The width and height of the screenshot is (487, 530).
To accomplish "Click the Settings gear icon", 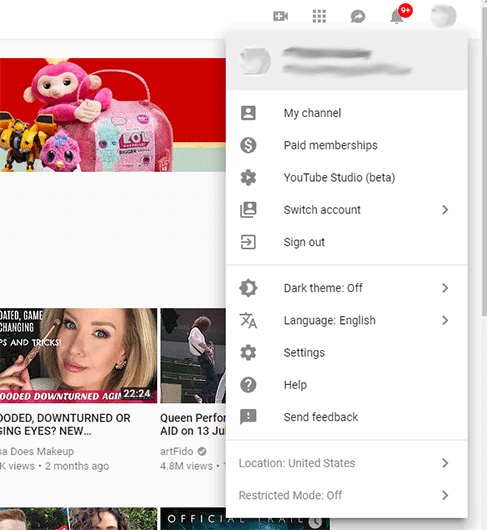I will (248, 353).
